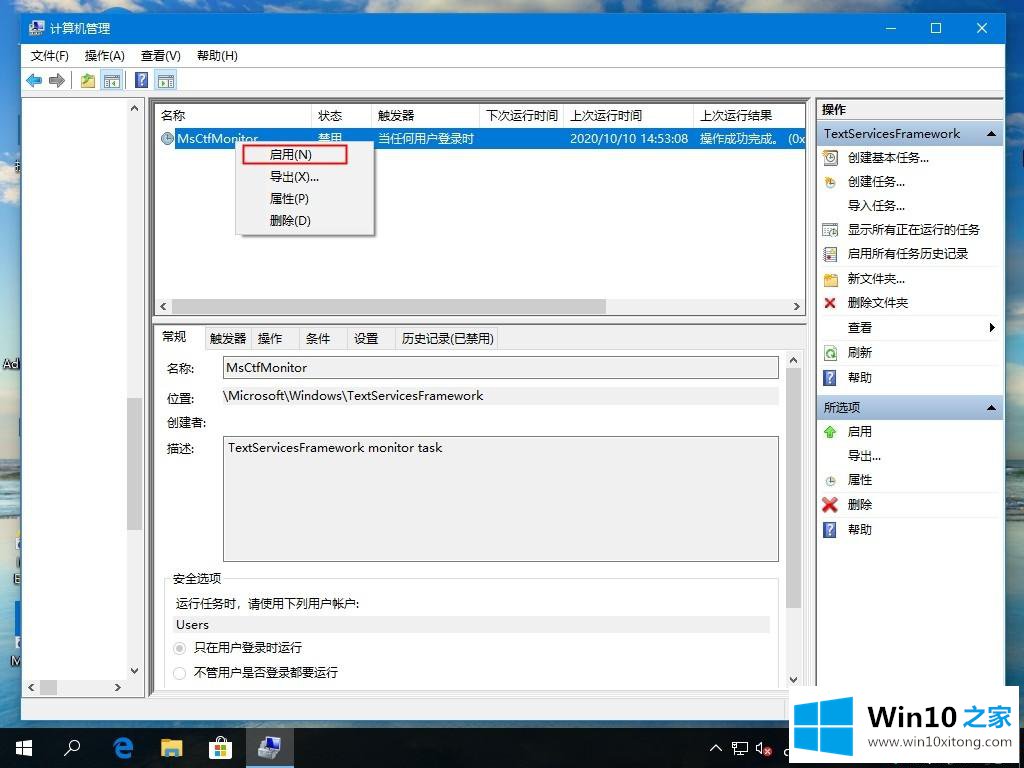The height and width of the screenshot is (768, 1024).
Task: Click task list horizontal scrollbar left arrow
Action: click(x=163, y=306)
